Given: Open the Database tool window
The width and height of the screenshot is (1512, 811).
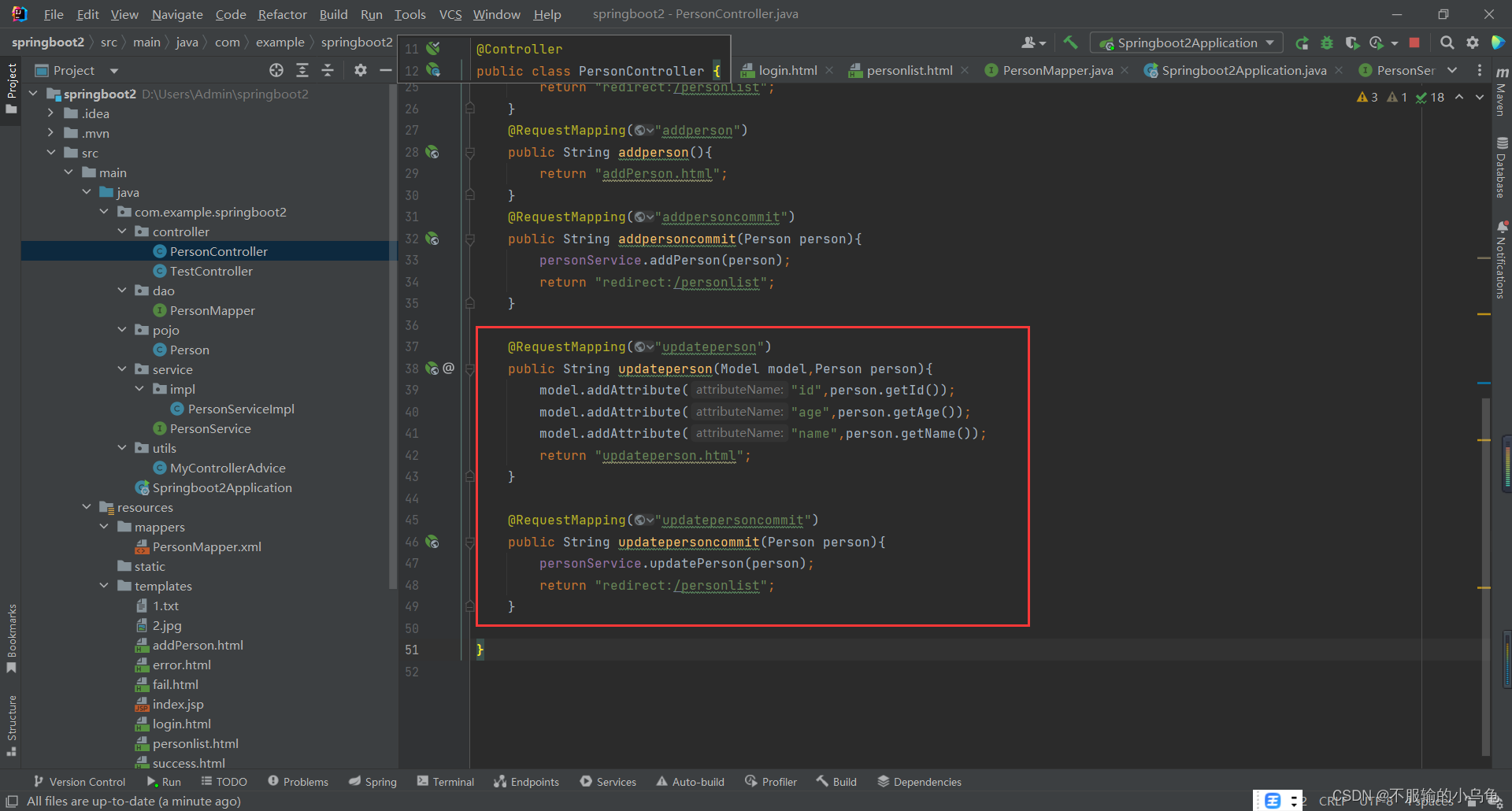Looking at the screenshot, I should point(1502,168).
